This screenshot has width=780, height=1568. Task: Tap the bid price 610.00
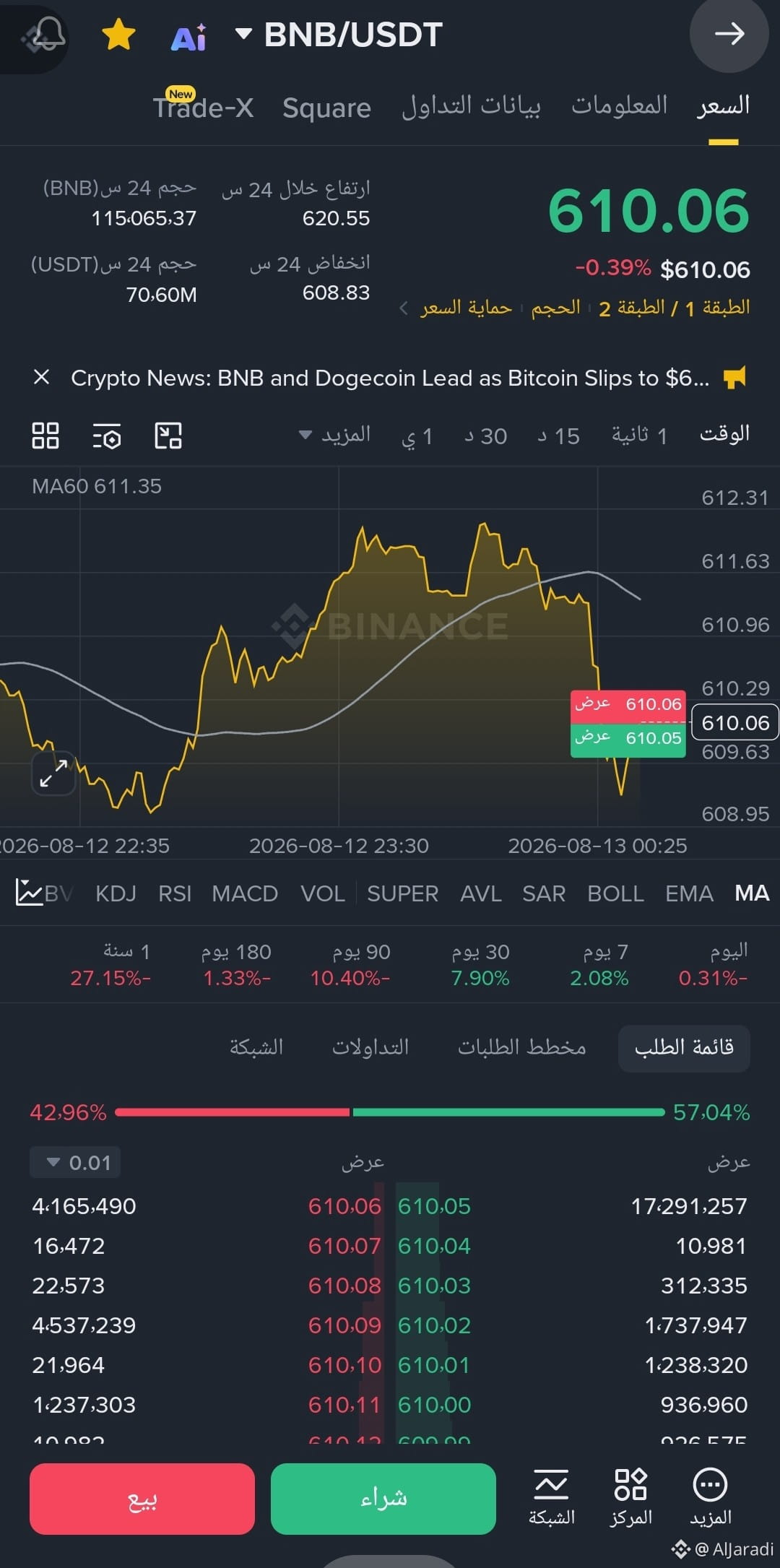click(x=434, y=1404)
